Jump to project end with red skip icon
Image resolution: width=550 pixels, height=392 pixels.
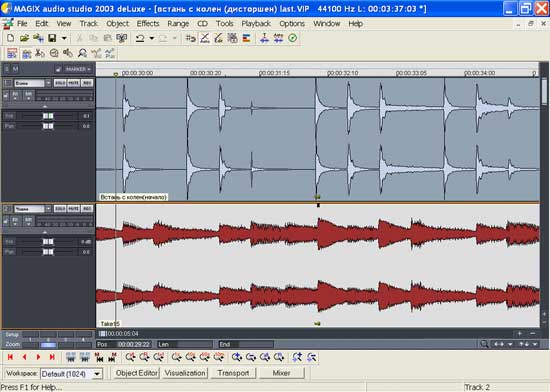pos(52,357)
